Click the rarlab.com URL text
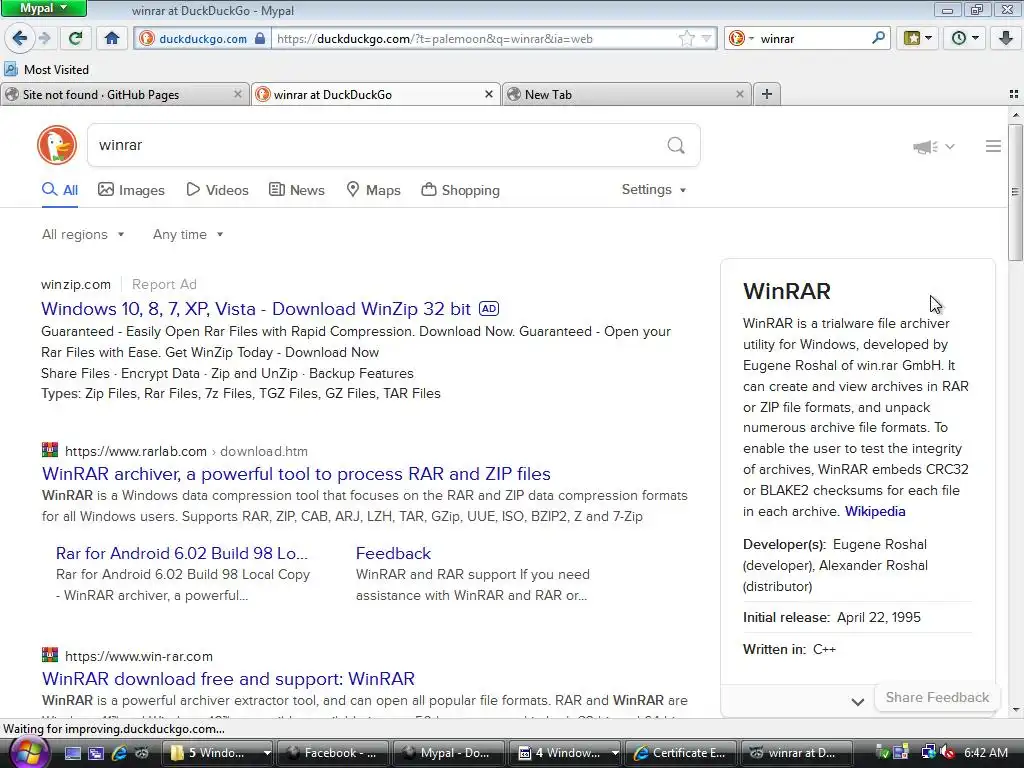 click(136, 451)
